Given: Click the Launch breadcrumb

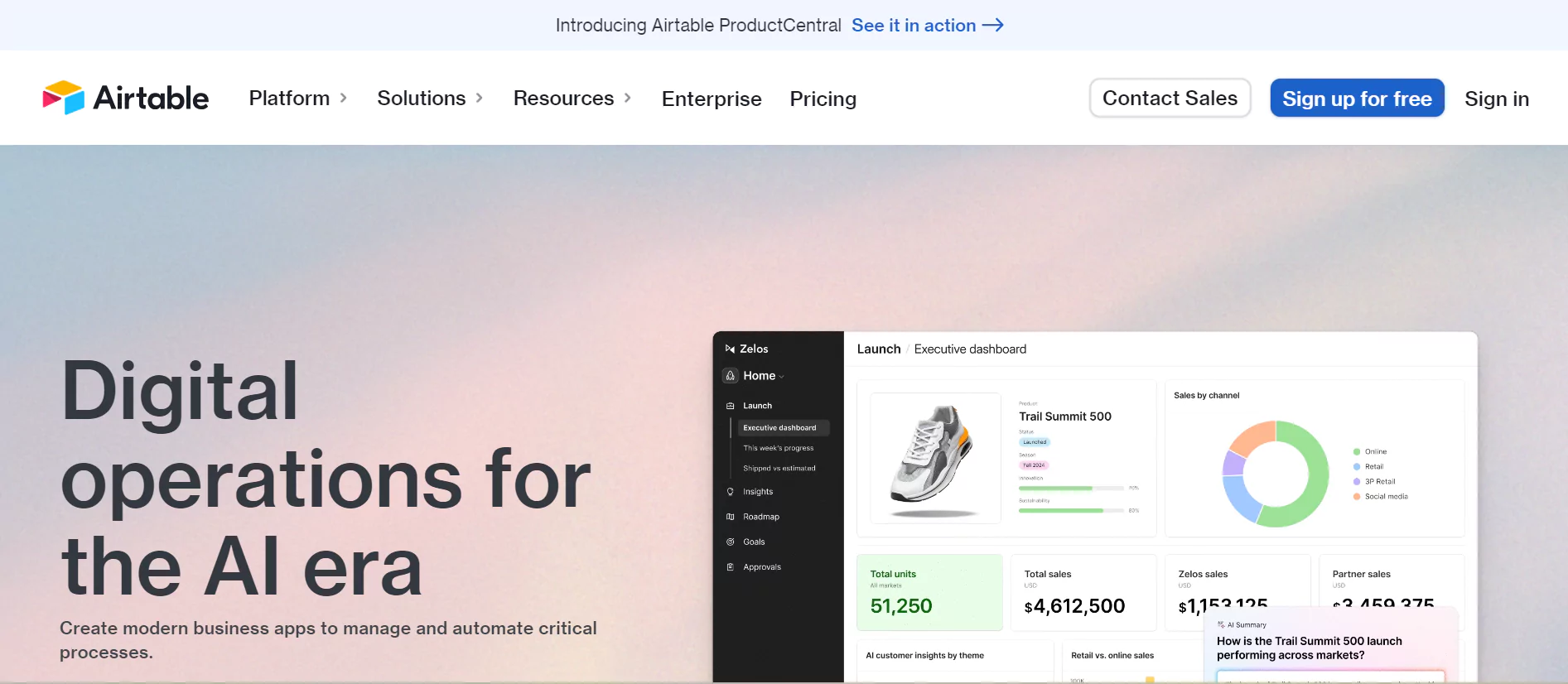Looking at the screenshot, I should click(x=879, y=349).
